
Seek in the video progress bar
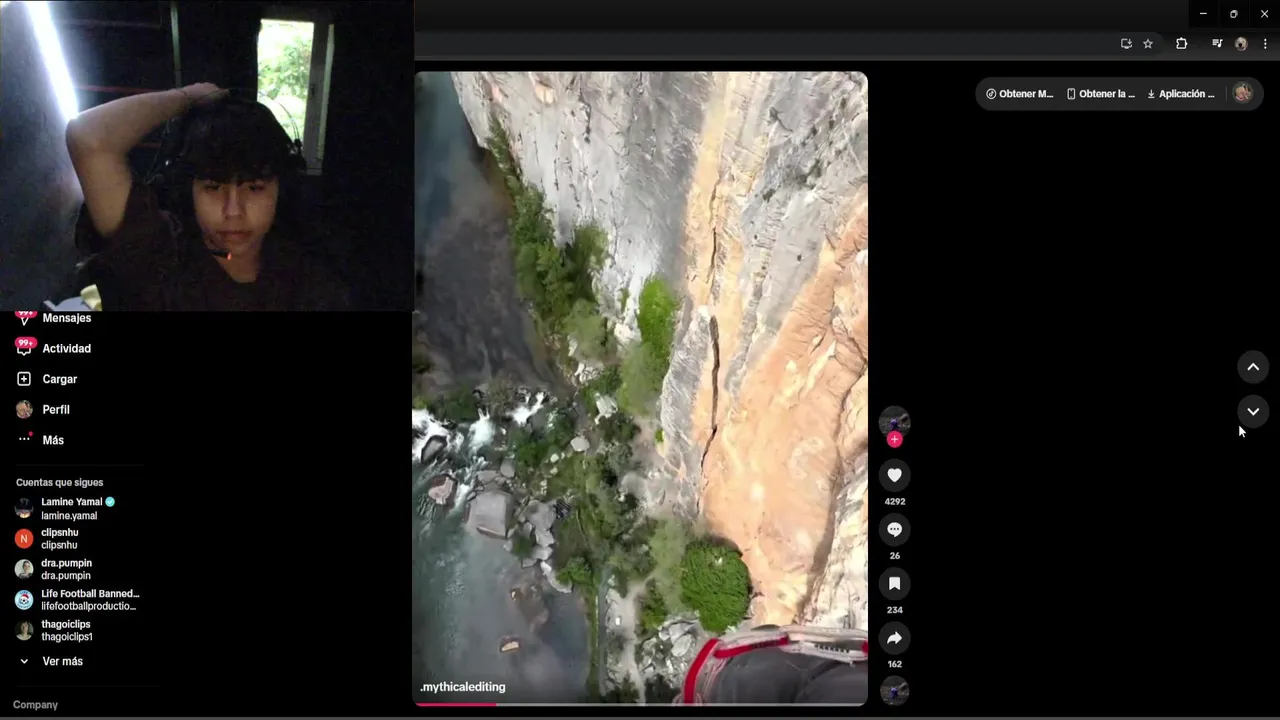pyautogui.click(x=640, y=704)
